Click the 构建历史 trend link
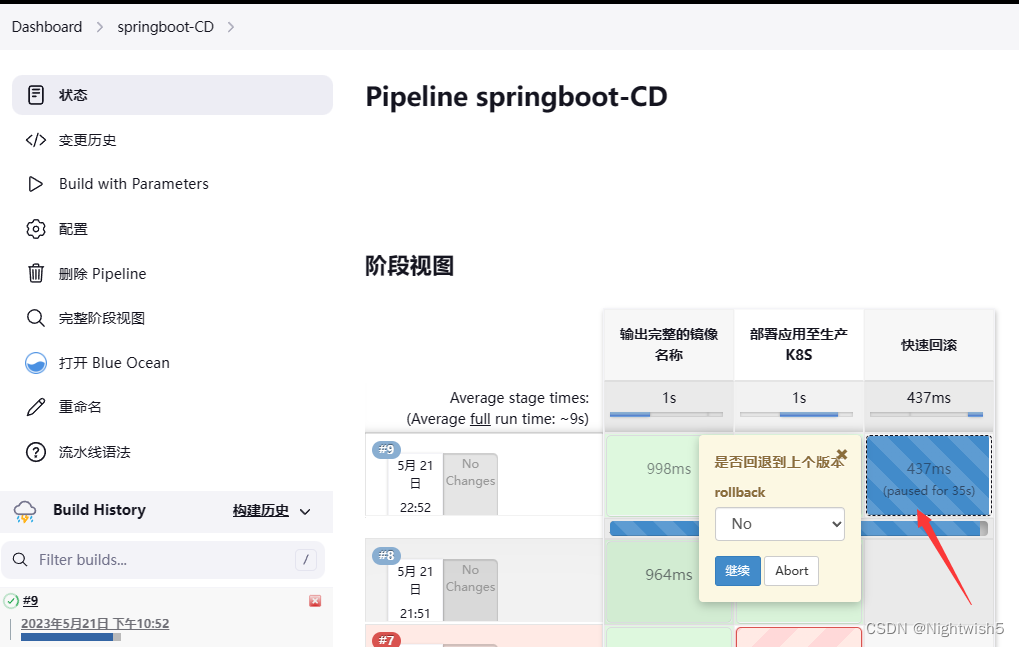The image size is (1019, 647). point(261,511)
